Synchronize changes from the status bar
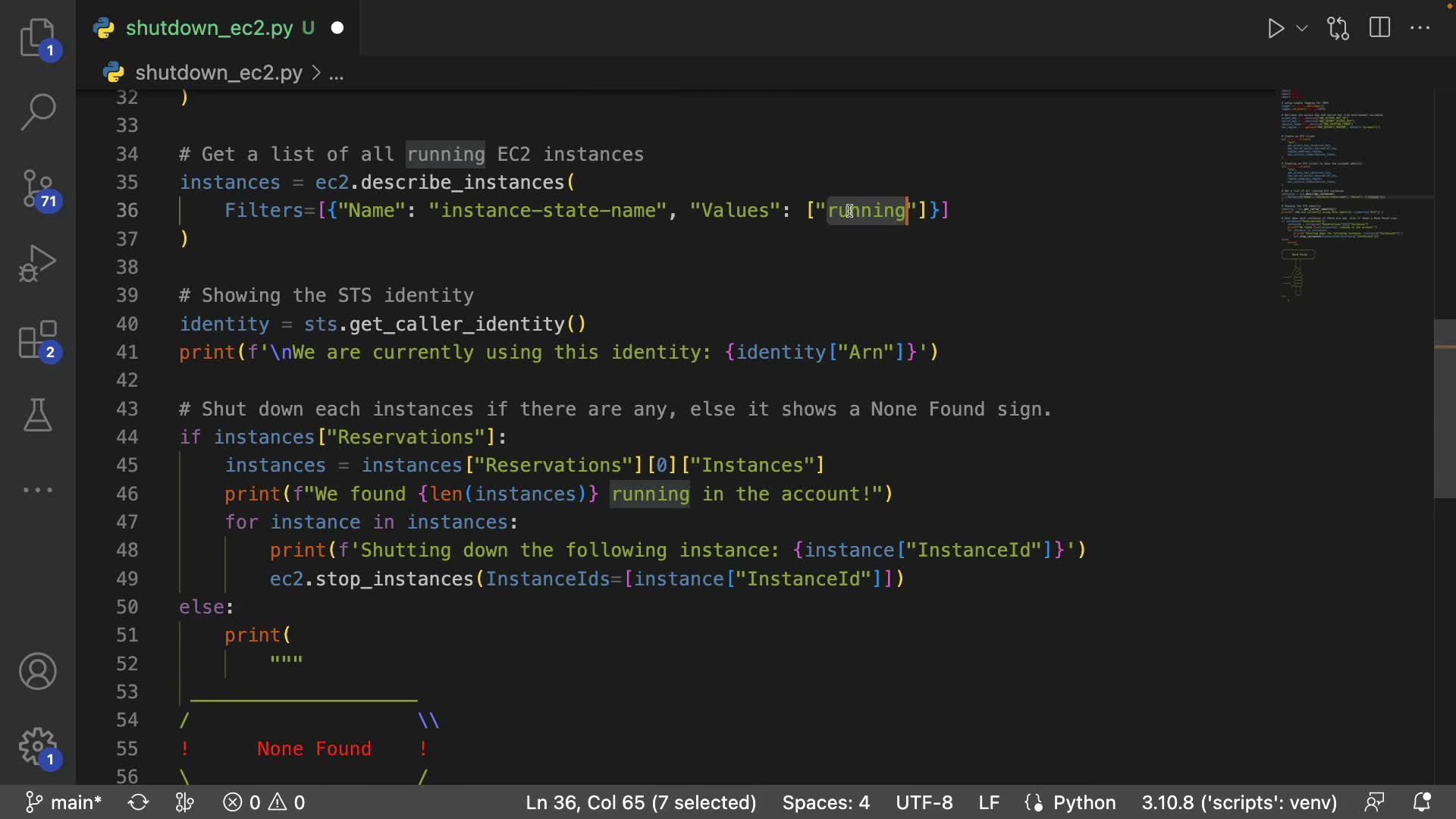Viewport: 1456px width, 819px height. [138, 802]
